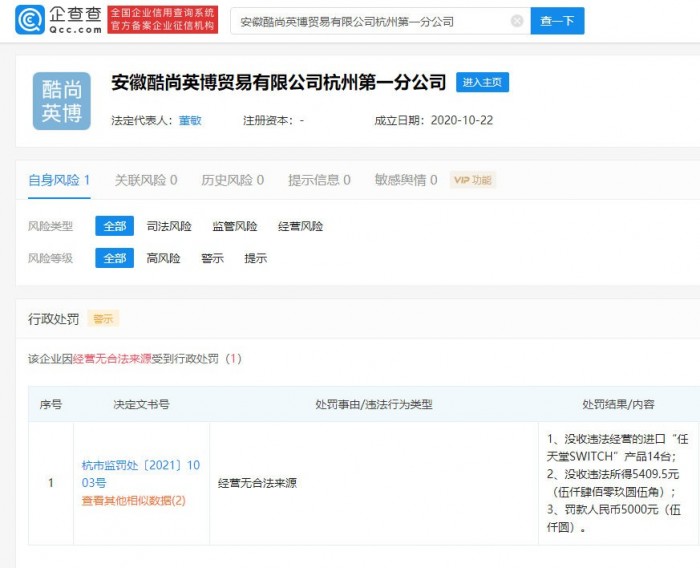Filter risk type by 经营风险
Image resolution: width=700 pixels, height=568 pixels.
pyautogui.click(x=300, y=227)
